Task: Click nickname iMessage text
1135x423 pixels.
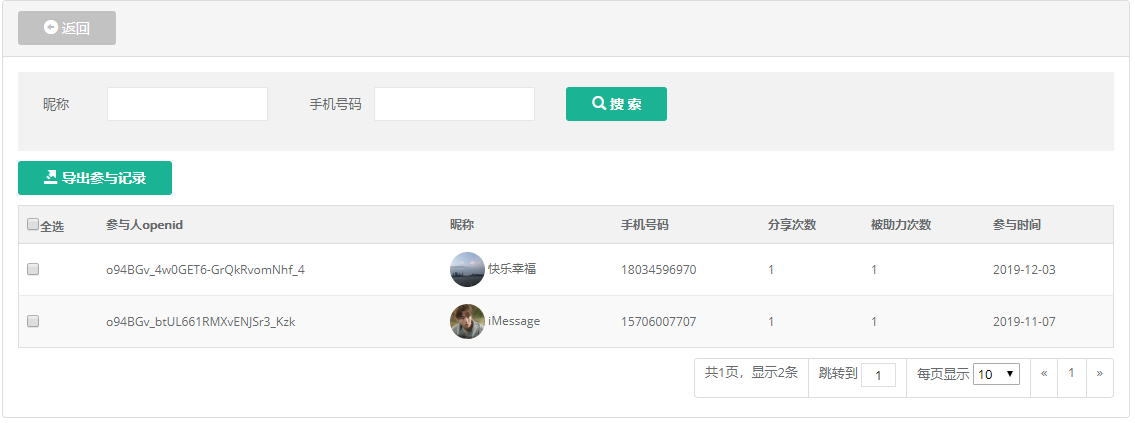Action: (514, 322)
